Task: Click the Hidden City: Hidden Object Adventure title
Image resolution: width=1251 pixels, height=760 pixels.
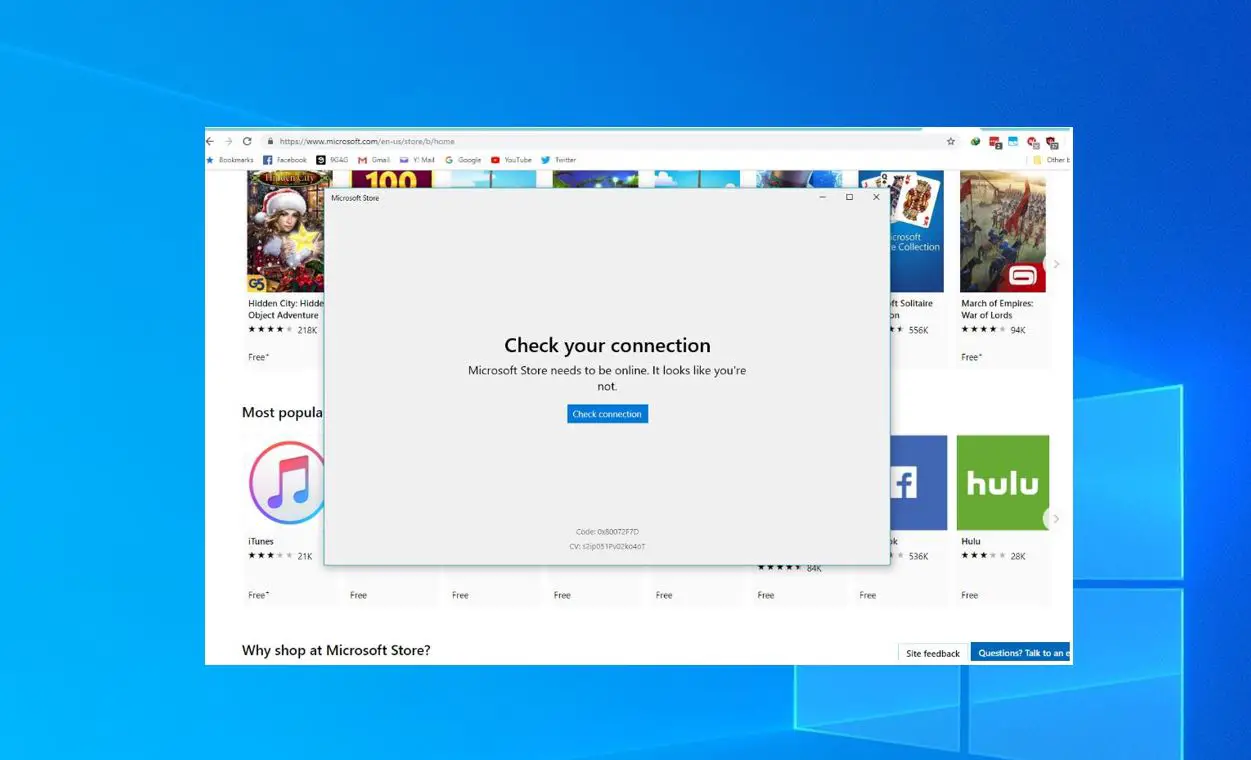Action: (x=286, y=309)
